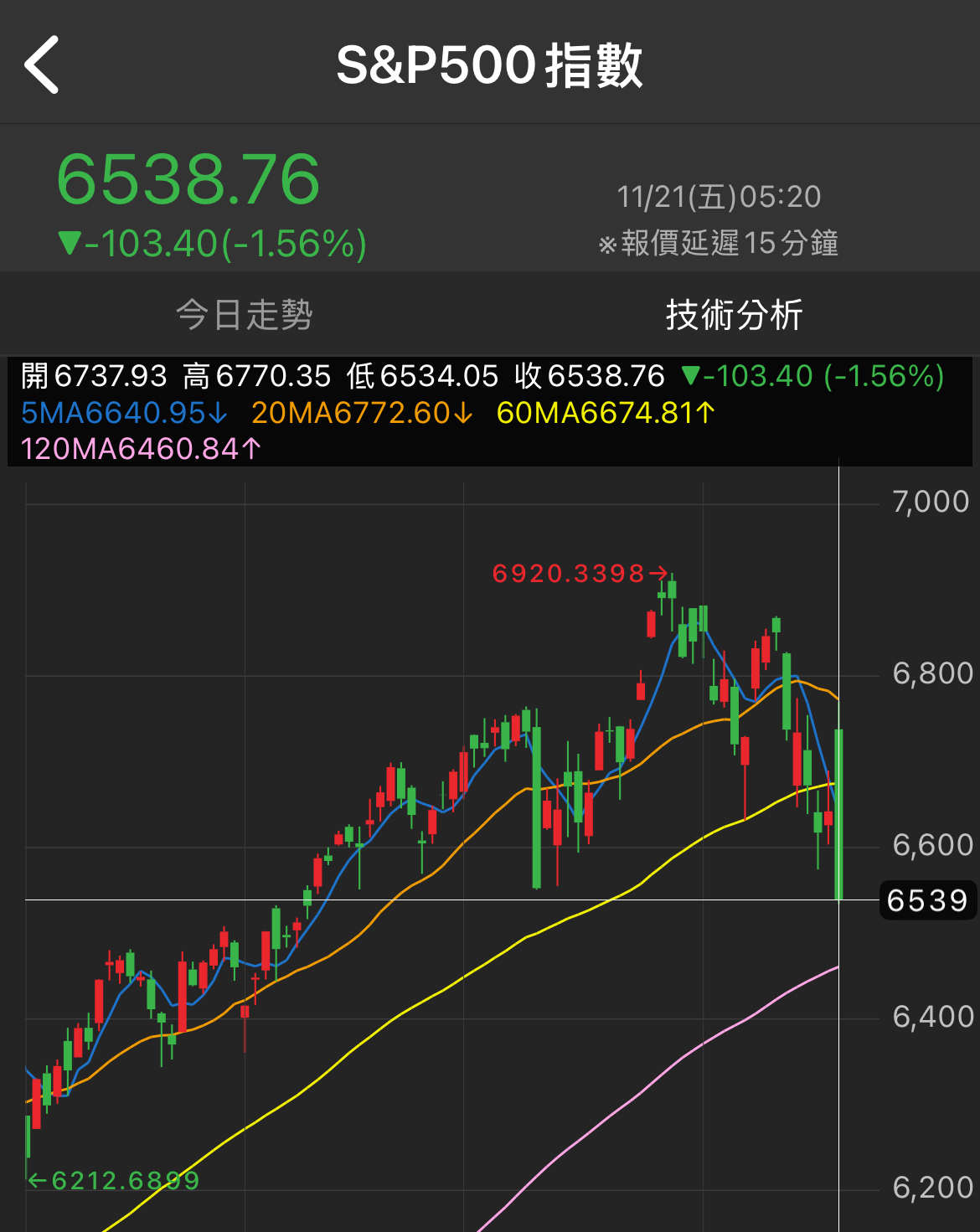Tap the 6212.6899 lowest price marker
This screenshot has width=980, height=1232.
coord(114,1181)
